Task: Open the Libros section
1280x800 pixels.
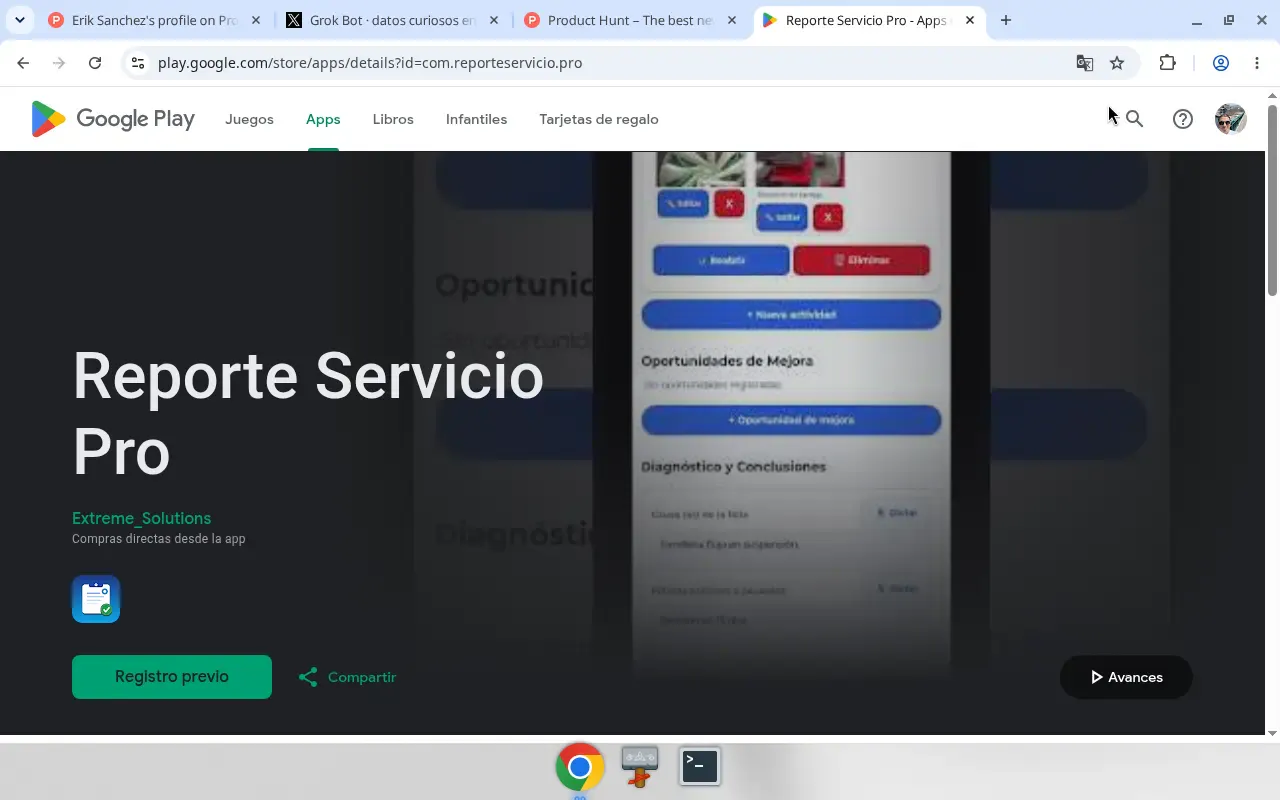Action: 393,119
